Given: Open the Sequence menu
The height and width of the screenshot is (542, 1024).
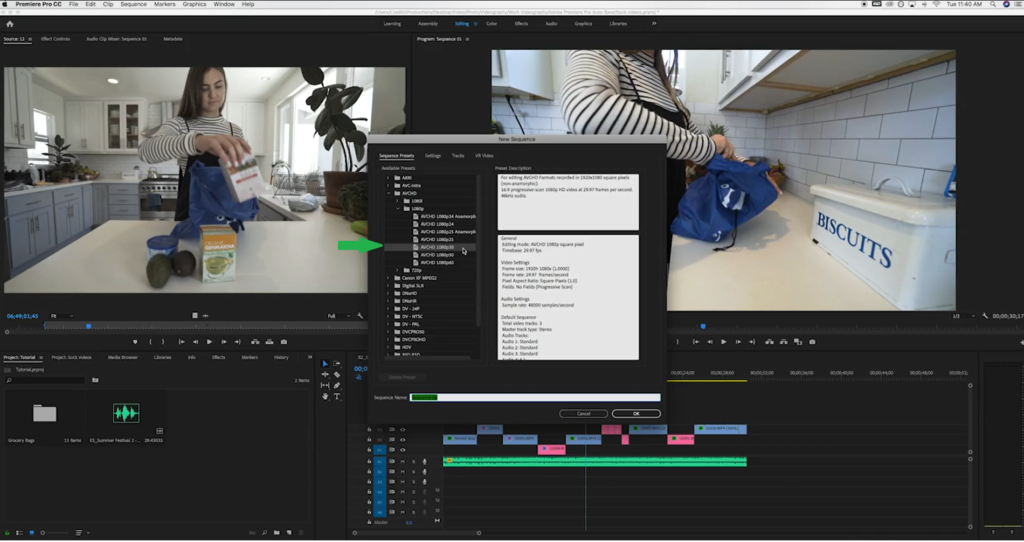Looking at the screenshot, I should point(133,4).
